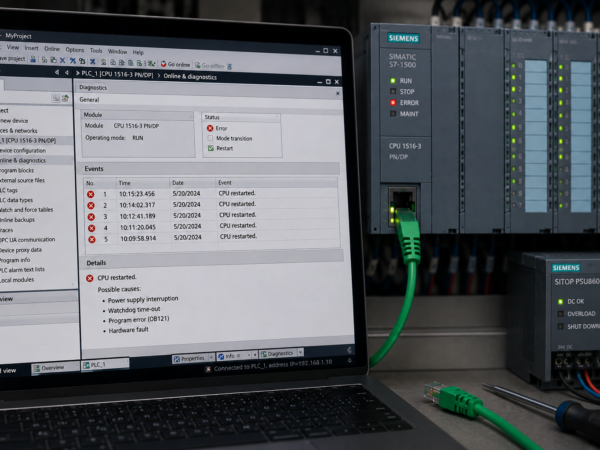Click the error icon of event row 4

[91, 228]
